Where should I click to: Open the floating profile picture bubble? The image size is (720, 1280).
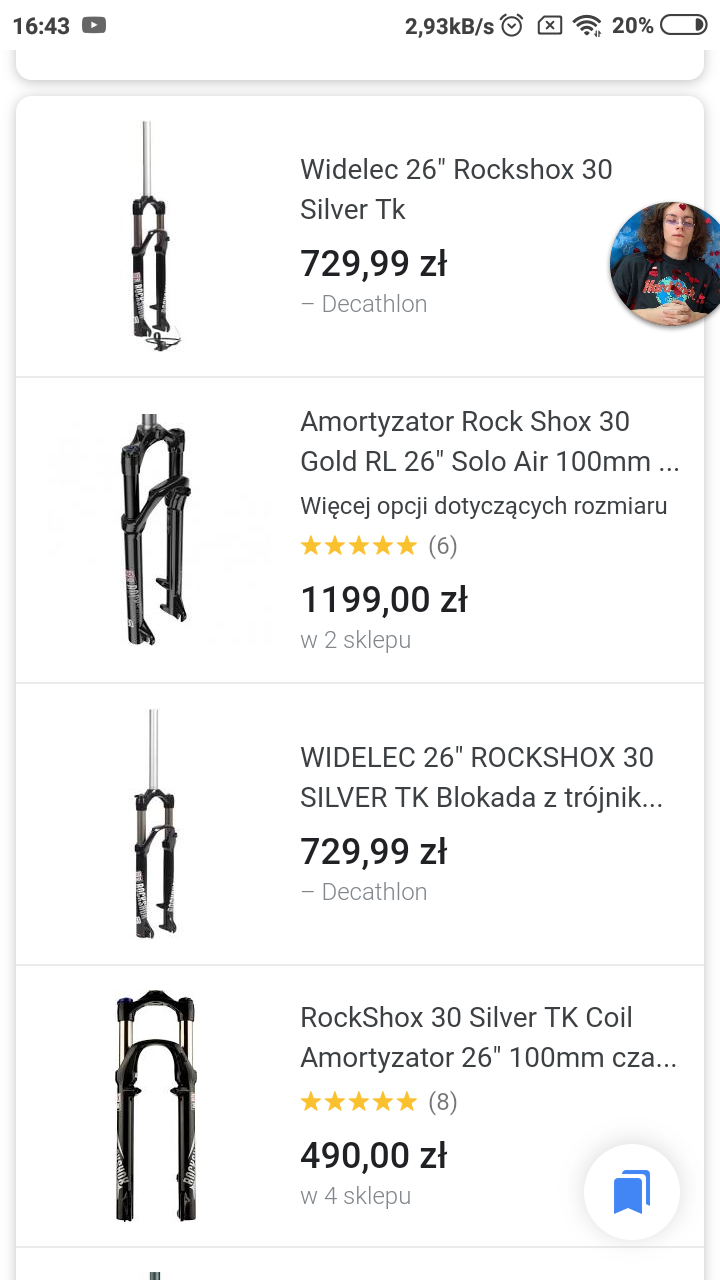(x=666, y=264)
